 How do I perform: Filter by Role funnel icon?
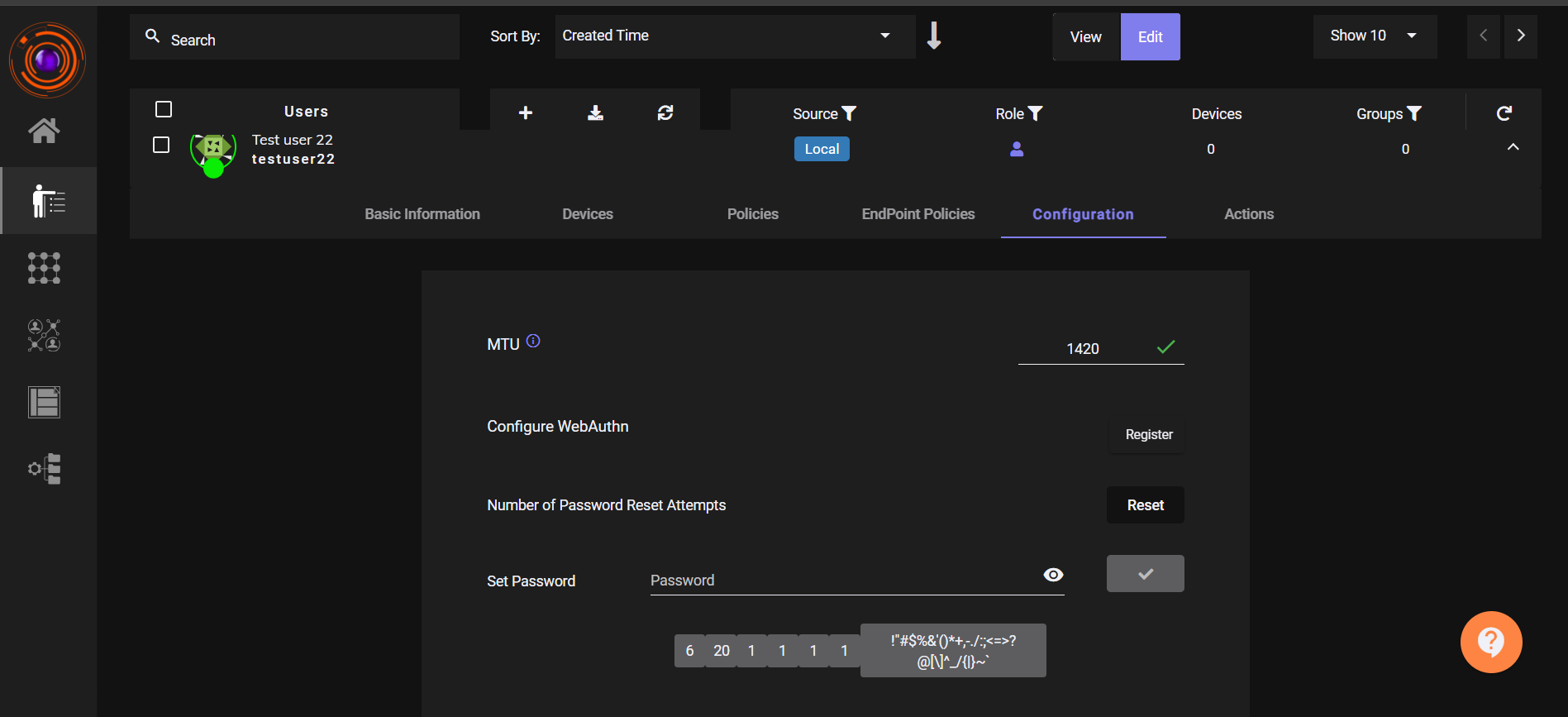[x=1035, y=113]
